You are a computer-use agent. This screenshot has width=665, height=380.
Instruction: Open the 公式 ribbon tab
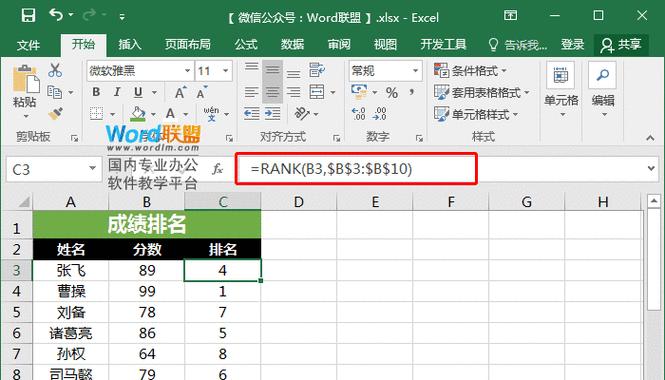coord(246,45)
